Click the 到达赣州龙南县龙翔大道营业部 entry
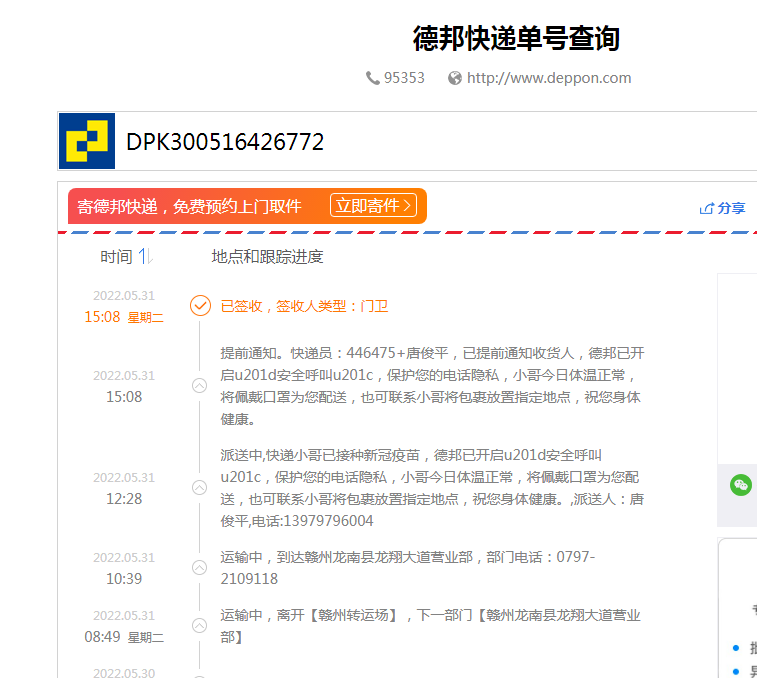Viewport: 757px width, 678px height. [408, 567]
